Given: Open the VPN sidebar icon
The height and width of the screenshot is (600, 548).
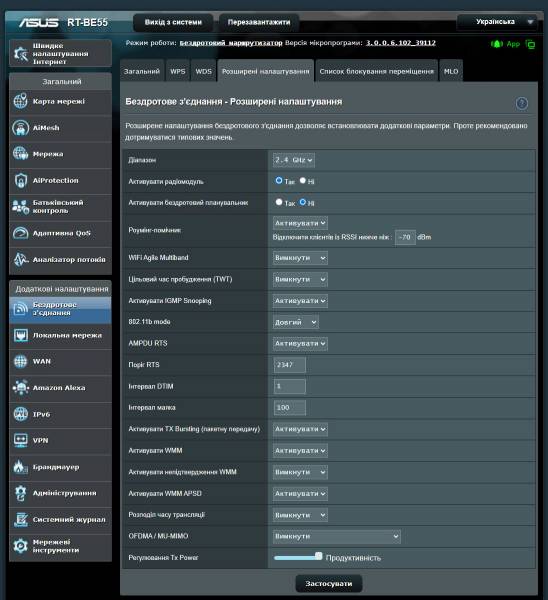Looking at the screenshot, I should (21, 440).
